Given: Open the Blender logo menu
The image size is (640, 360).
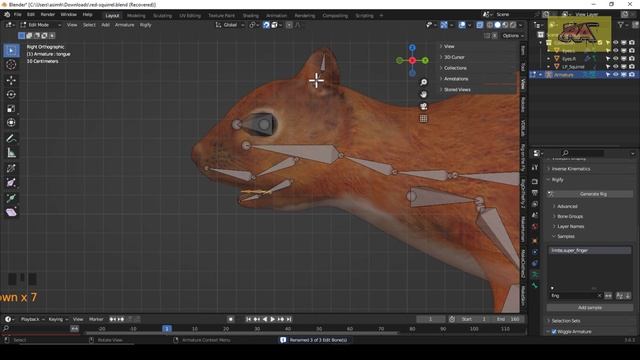Looking at the screenshot, I should [x=7, y=14].
